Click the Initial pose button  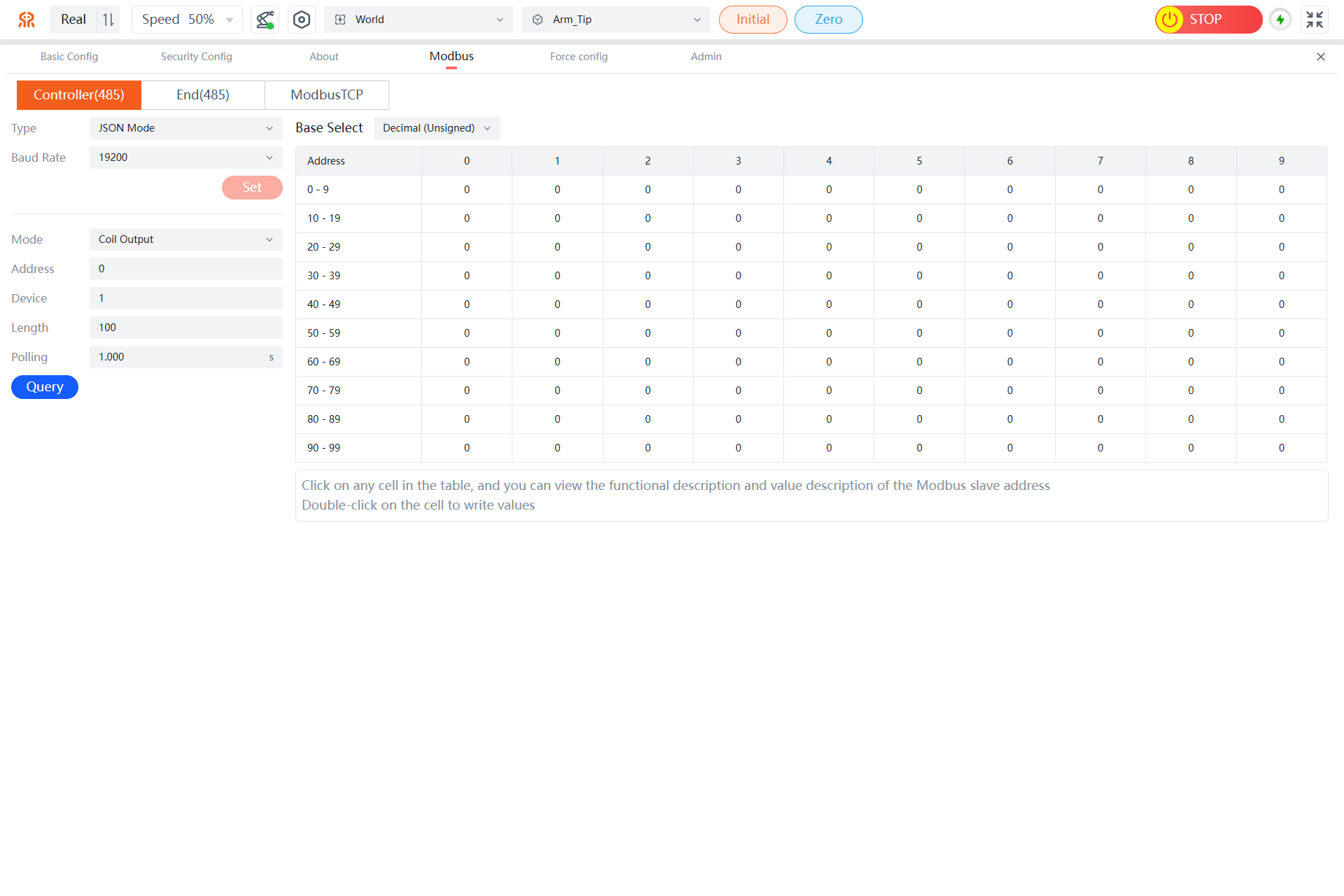click(752, 20)
